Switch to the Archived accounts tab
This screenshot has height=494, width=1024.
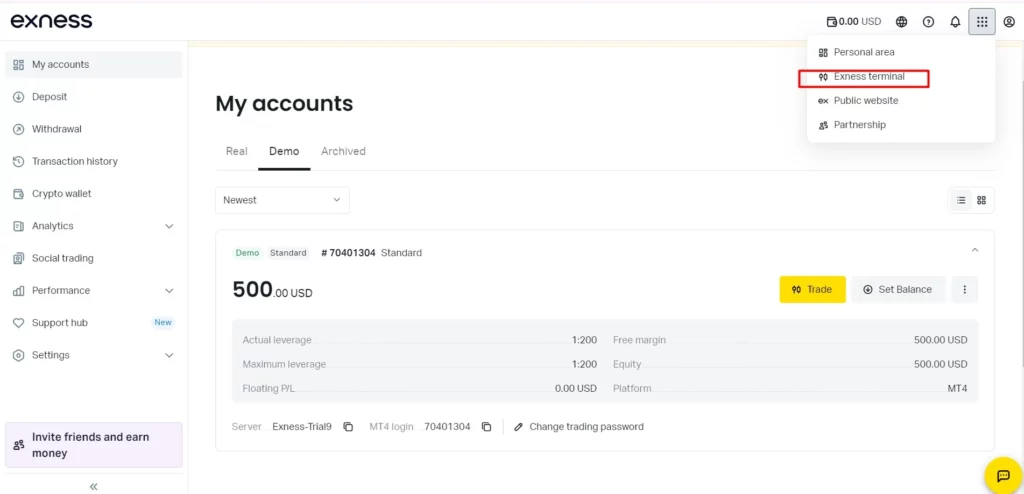pos(343,151)
